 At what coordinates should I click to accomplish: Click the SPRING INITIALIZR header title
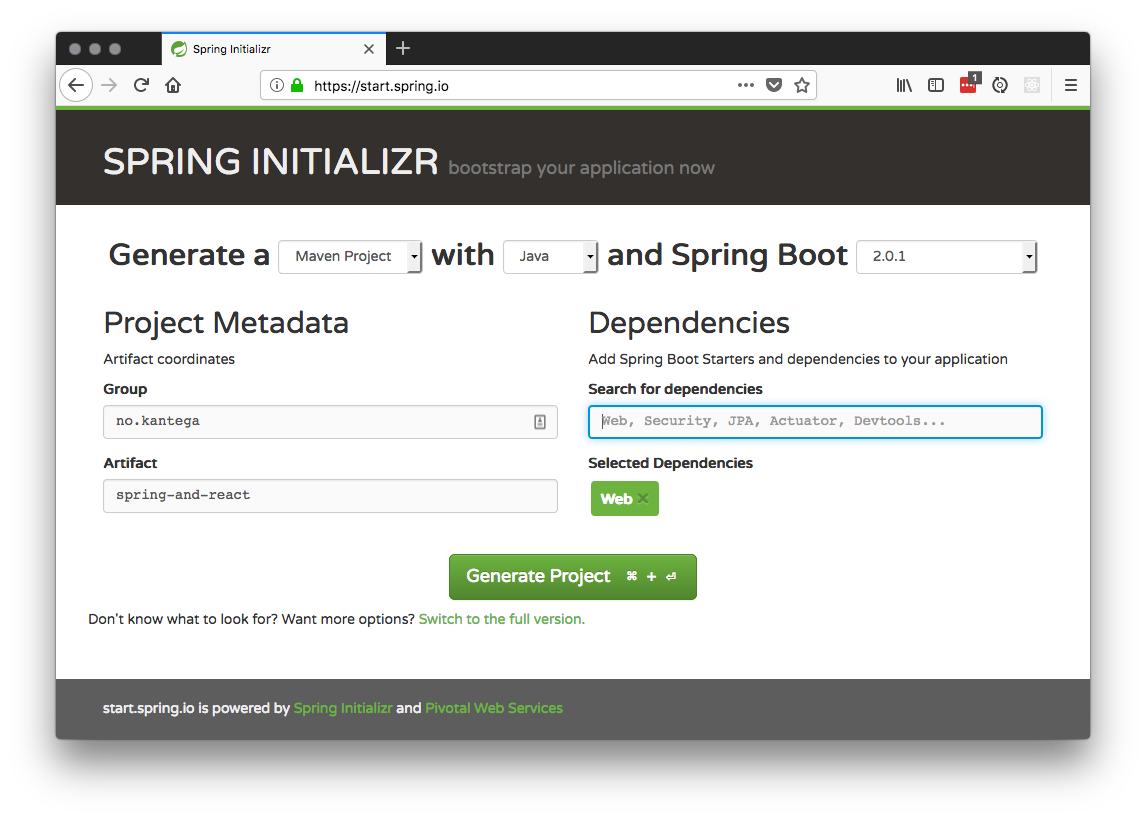[270, 161]
